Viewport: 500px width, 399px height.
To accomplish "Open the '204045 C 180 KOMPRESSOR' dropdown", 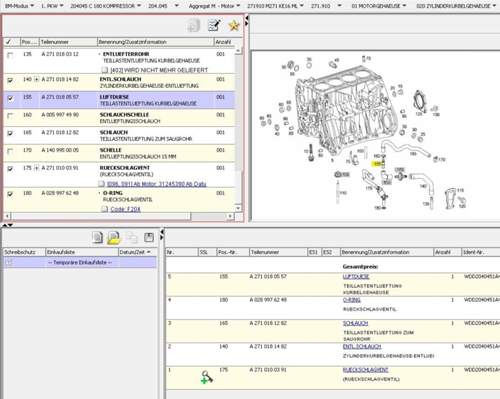I will (x=105, y=6).
